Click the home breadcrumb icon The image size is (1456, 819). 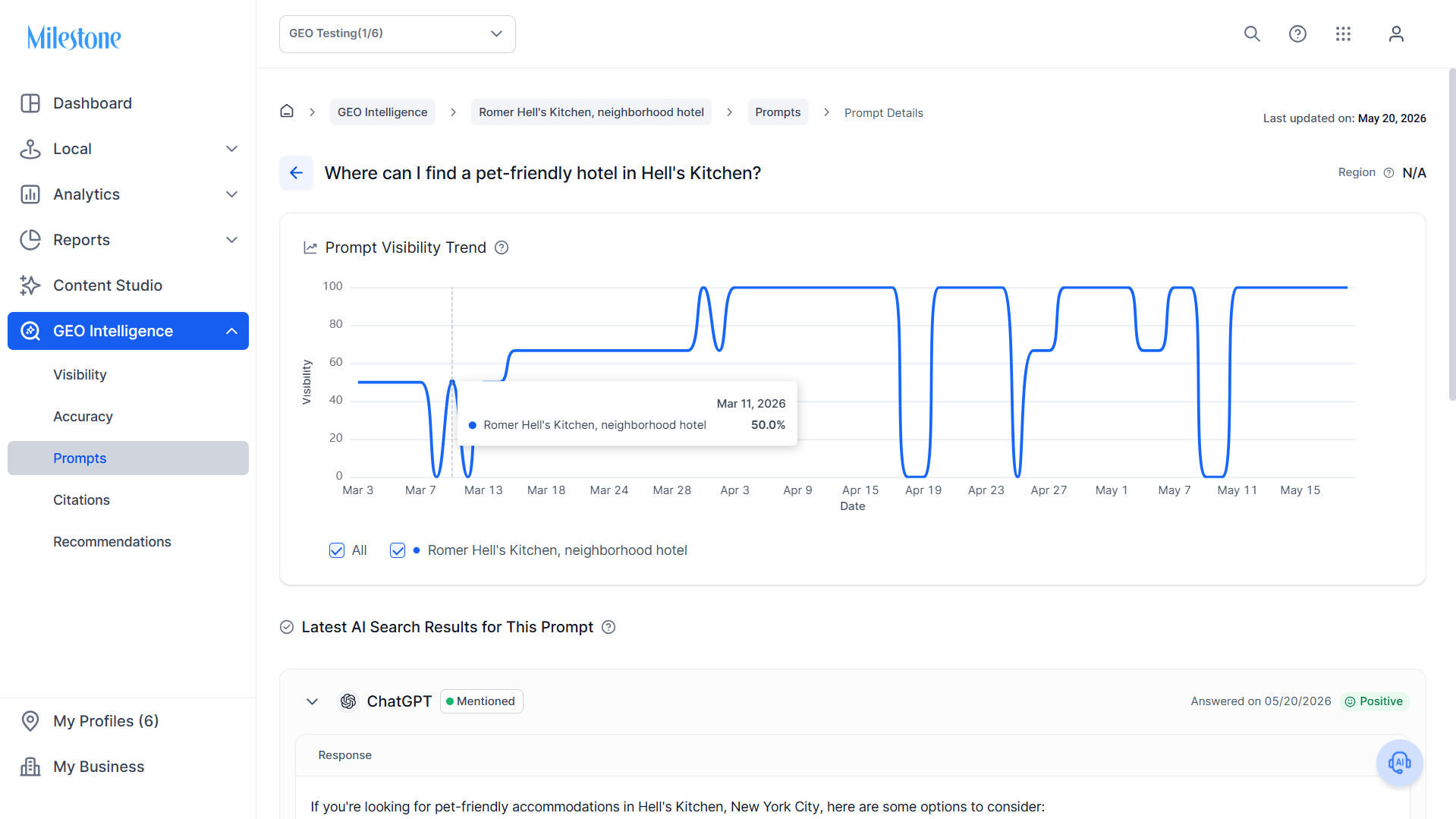287,112
